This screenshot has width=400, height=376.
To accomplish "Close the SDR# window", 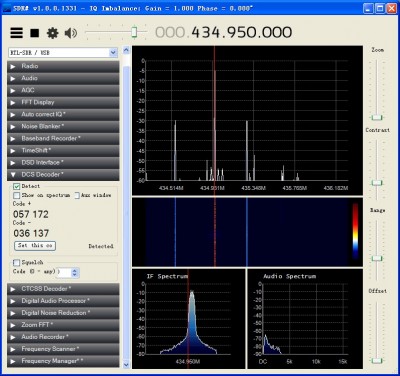I will click(391, 8).
